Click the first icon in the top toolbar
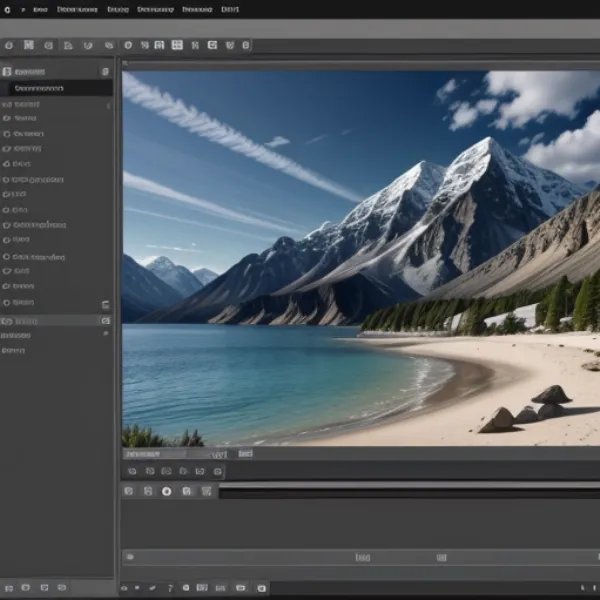Screen dimensions: 600x600 tap(8, 45)
